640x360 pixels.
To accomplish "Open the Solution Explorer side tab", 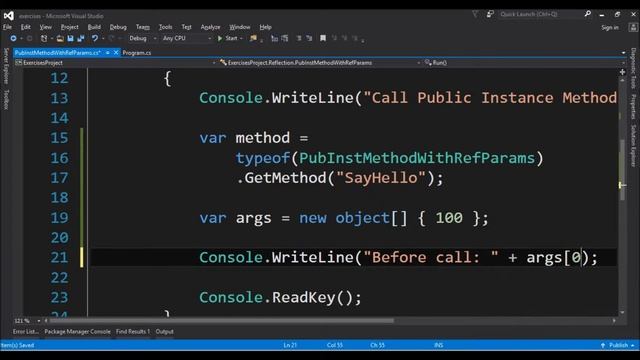I will click(x=633, y=146).
